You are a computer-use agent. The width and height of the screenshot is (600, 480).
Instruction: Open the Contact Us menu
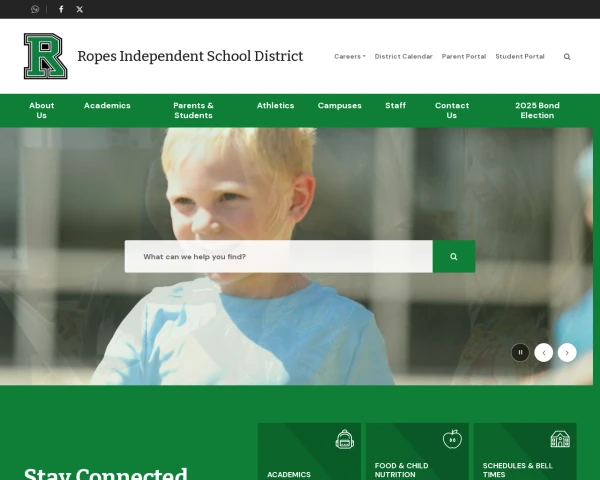pyautogui.click(x=452, y=110)
